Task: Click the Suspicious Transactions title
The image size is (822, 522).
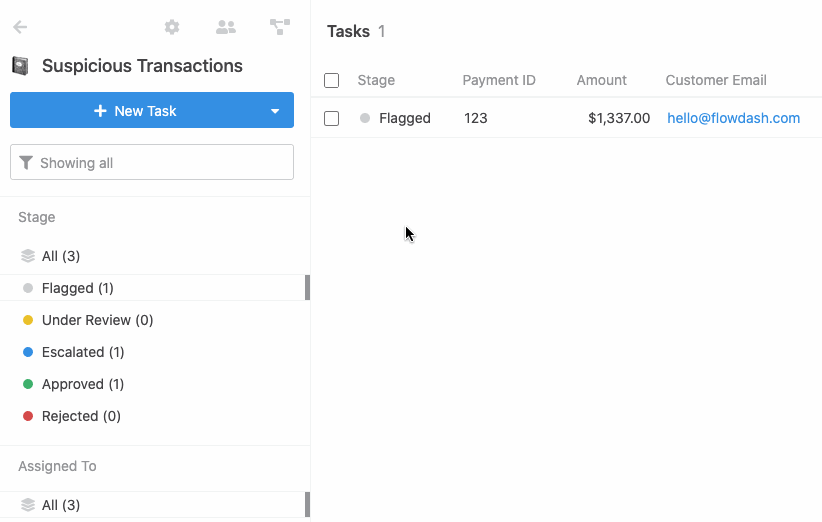Action: (142, 66)
